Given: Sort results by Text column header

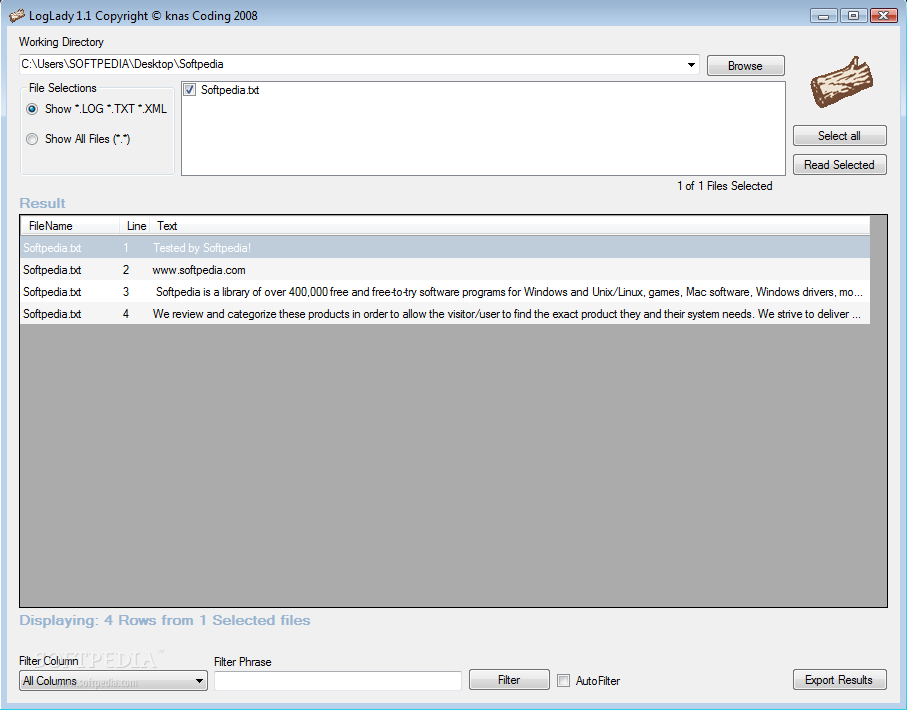Looking at the screenshot, I should tap(509, 226).
